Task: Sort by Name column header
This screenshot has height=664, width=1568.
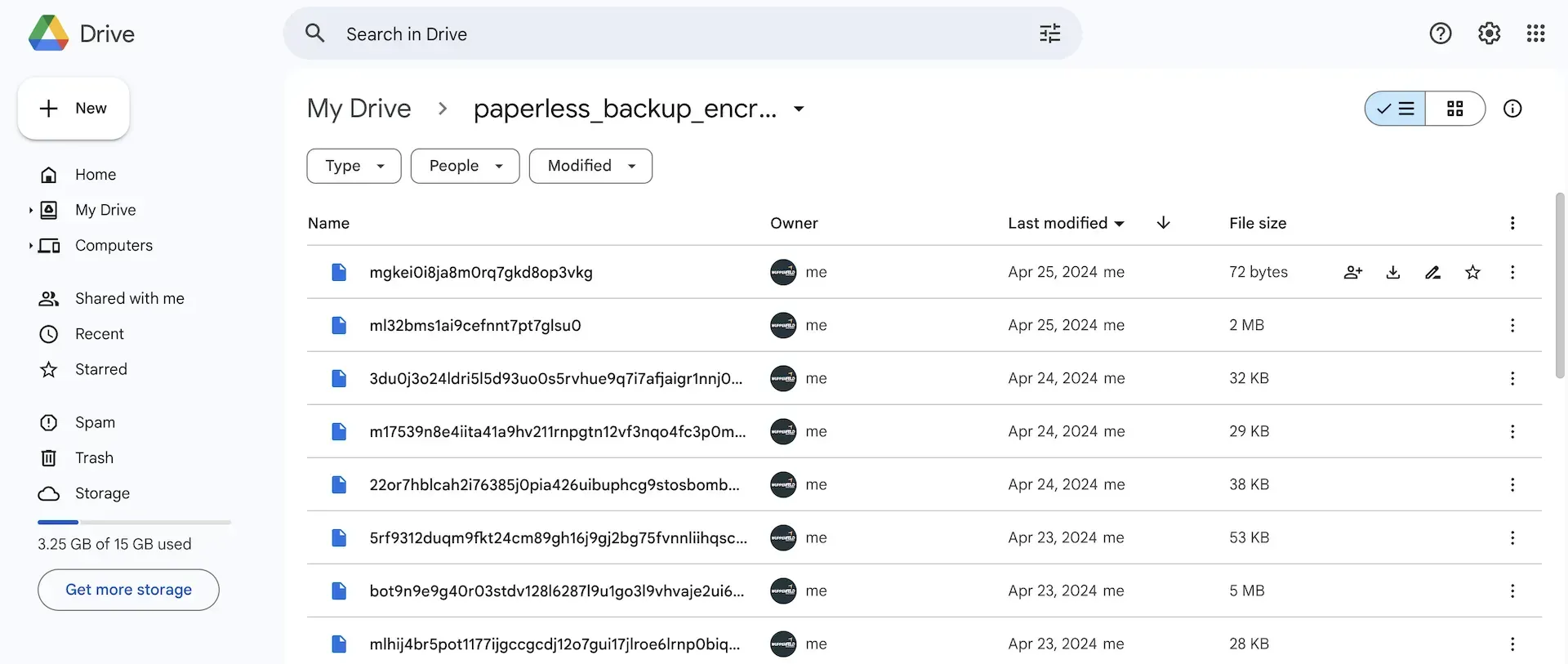Action: coord(328,223)
